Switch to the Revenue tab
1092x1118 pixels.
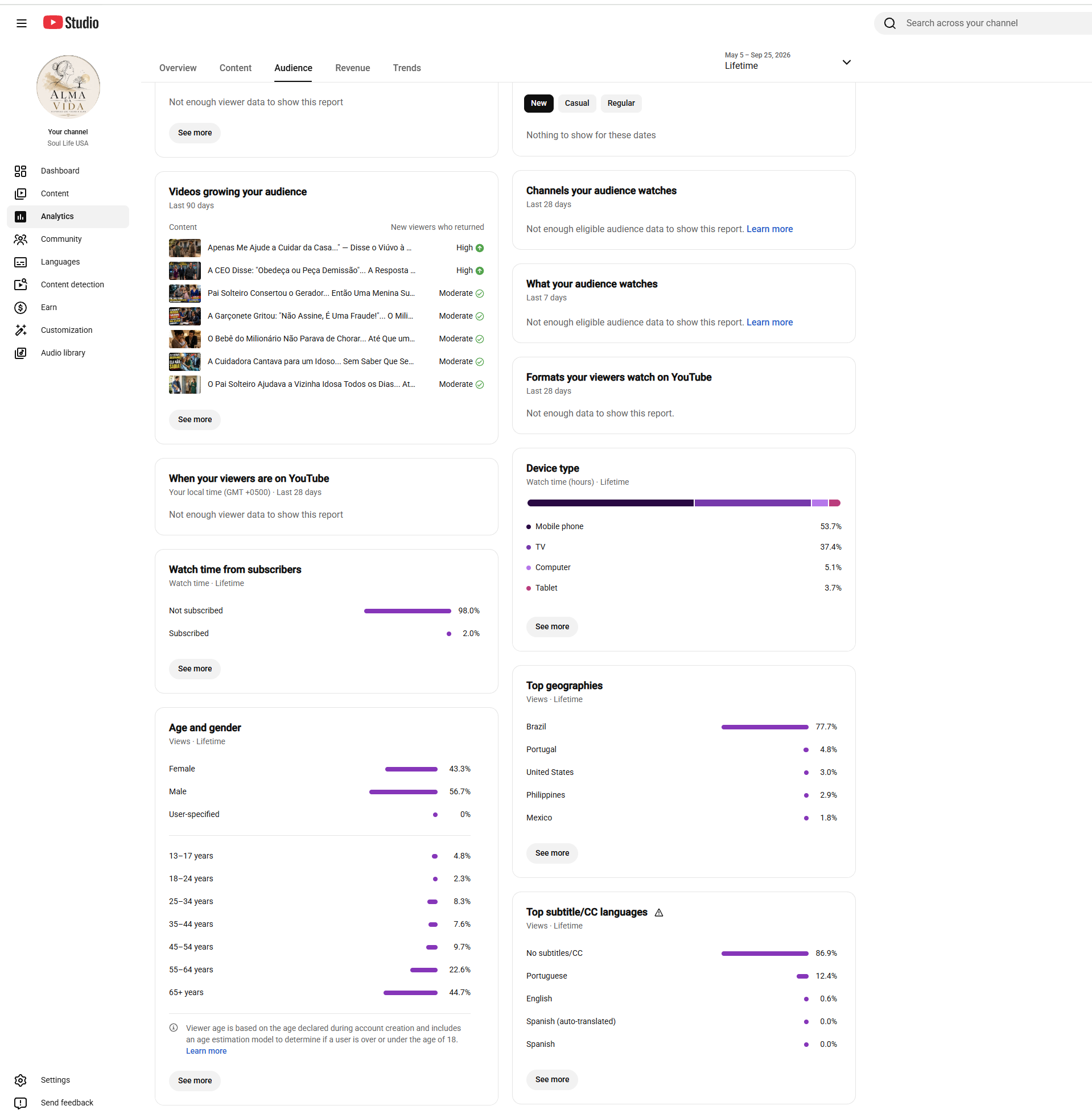pos(353,68)
